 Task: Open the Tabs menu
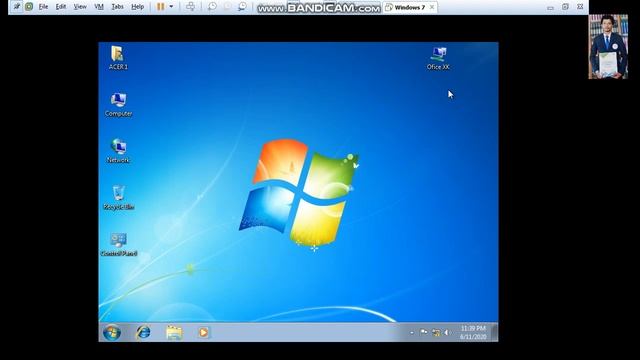tap(118, 7)
